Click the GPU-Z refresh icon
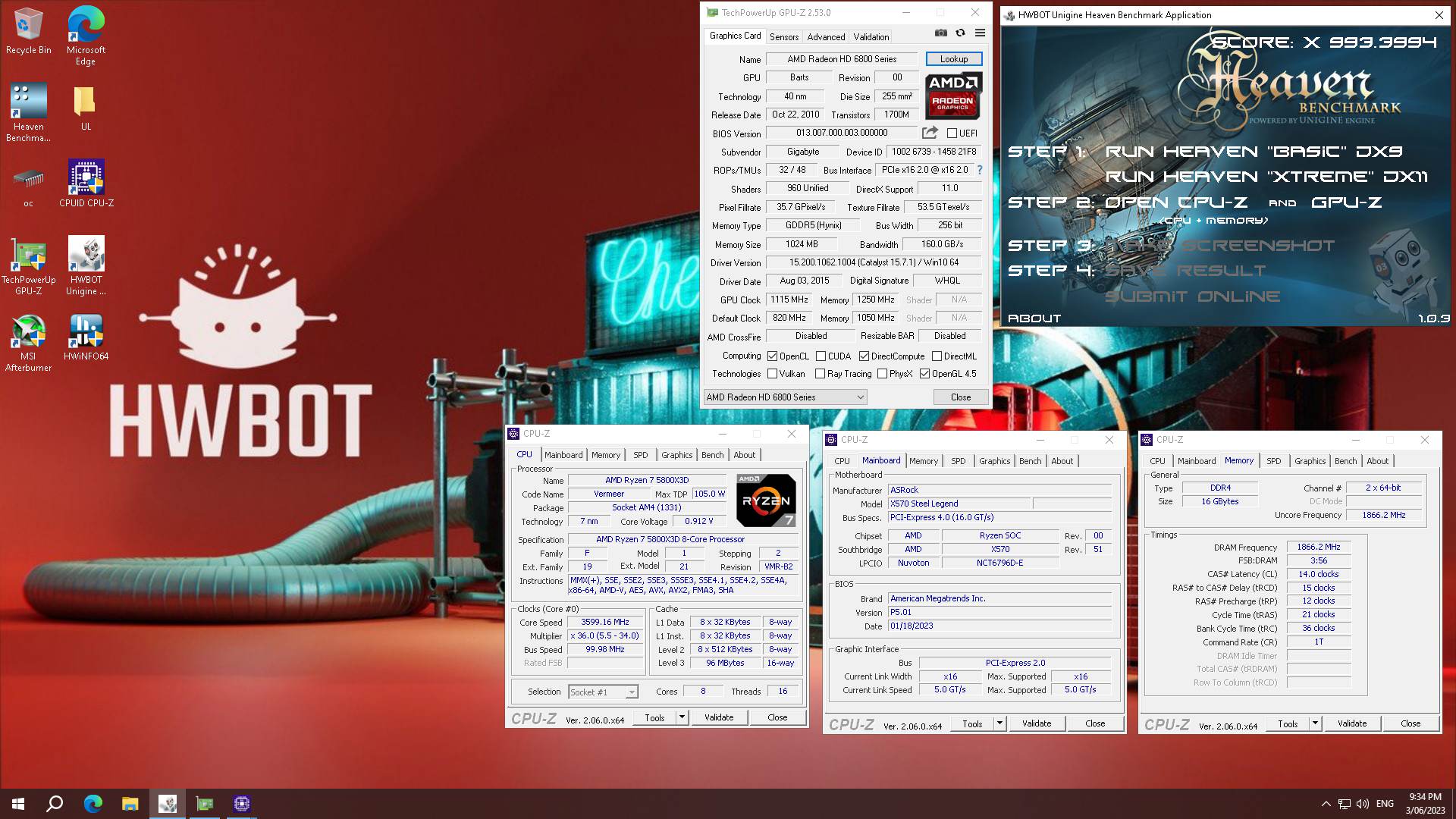The height and width of the screenshot is (819, 1456). point(960,33)
